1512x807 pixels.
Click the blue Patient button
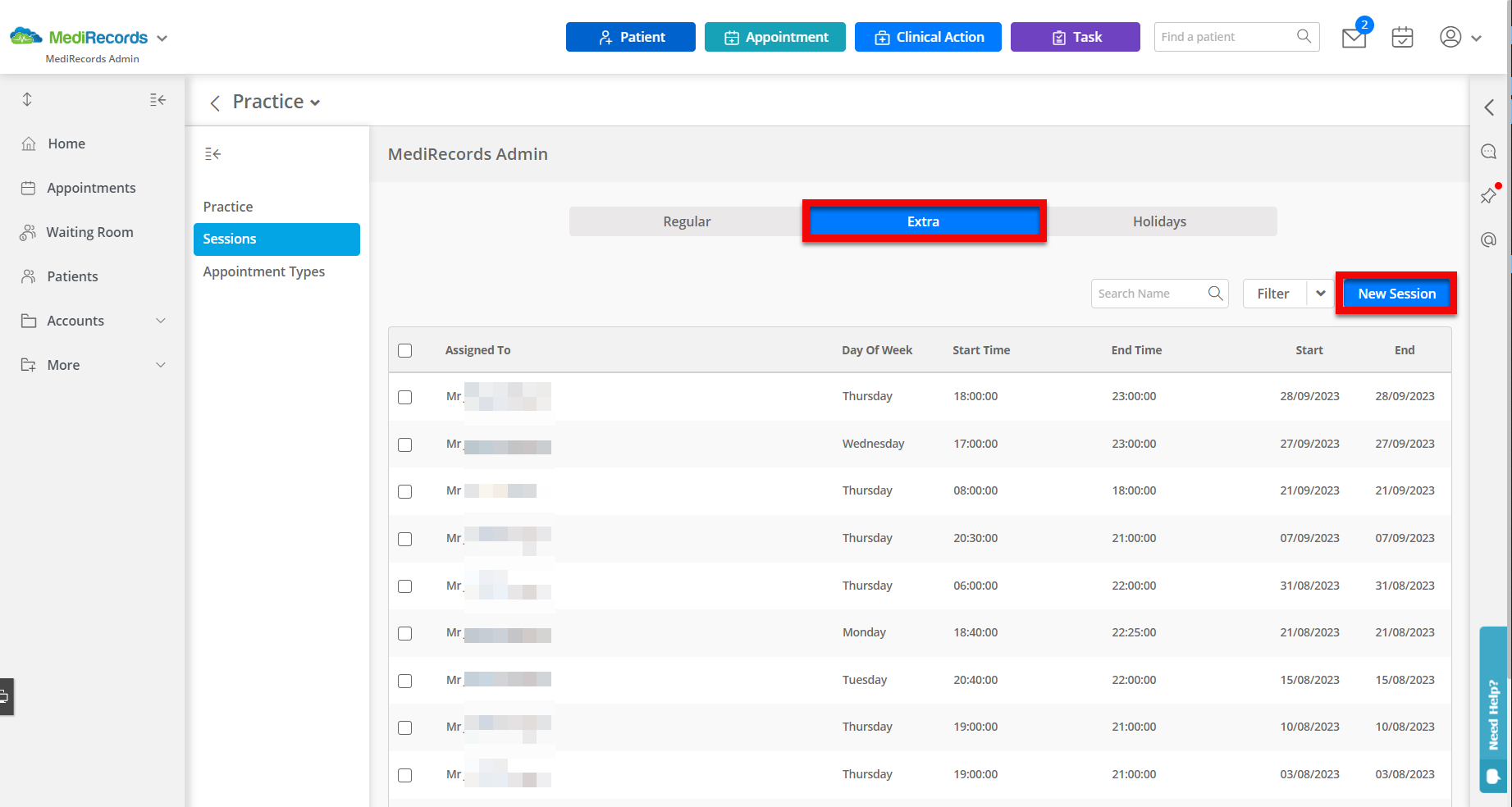pyautogui.click(x=631, y=37)
